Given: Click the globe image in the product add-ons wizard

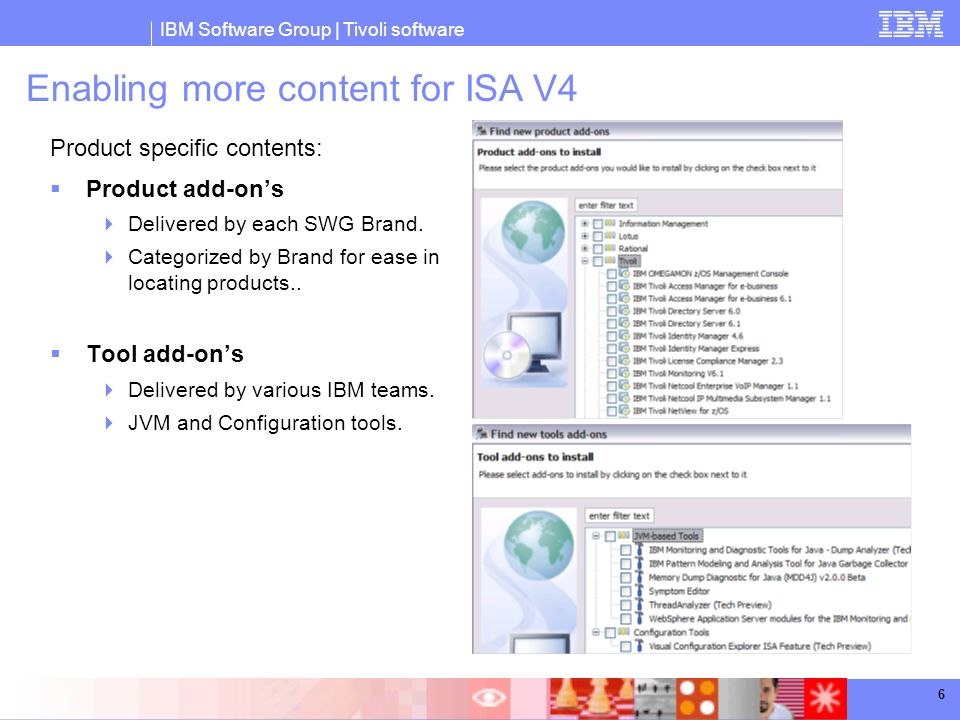Looking at the screenshot, I should [533, 233].
